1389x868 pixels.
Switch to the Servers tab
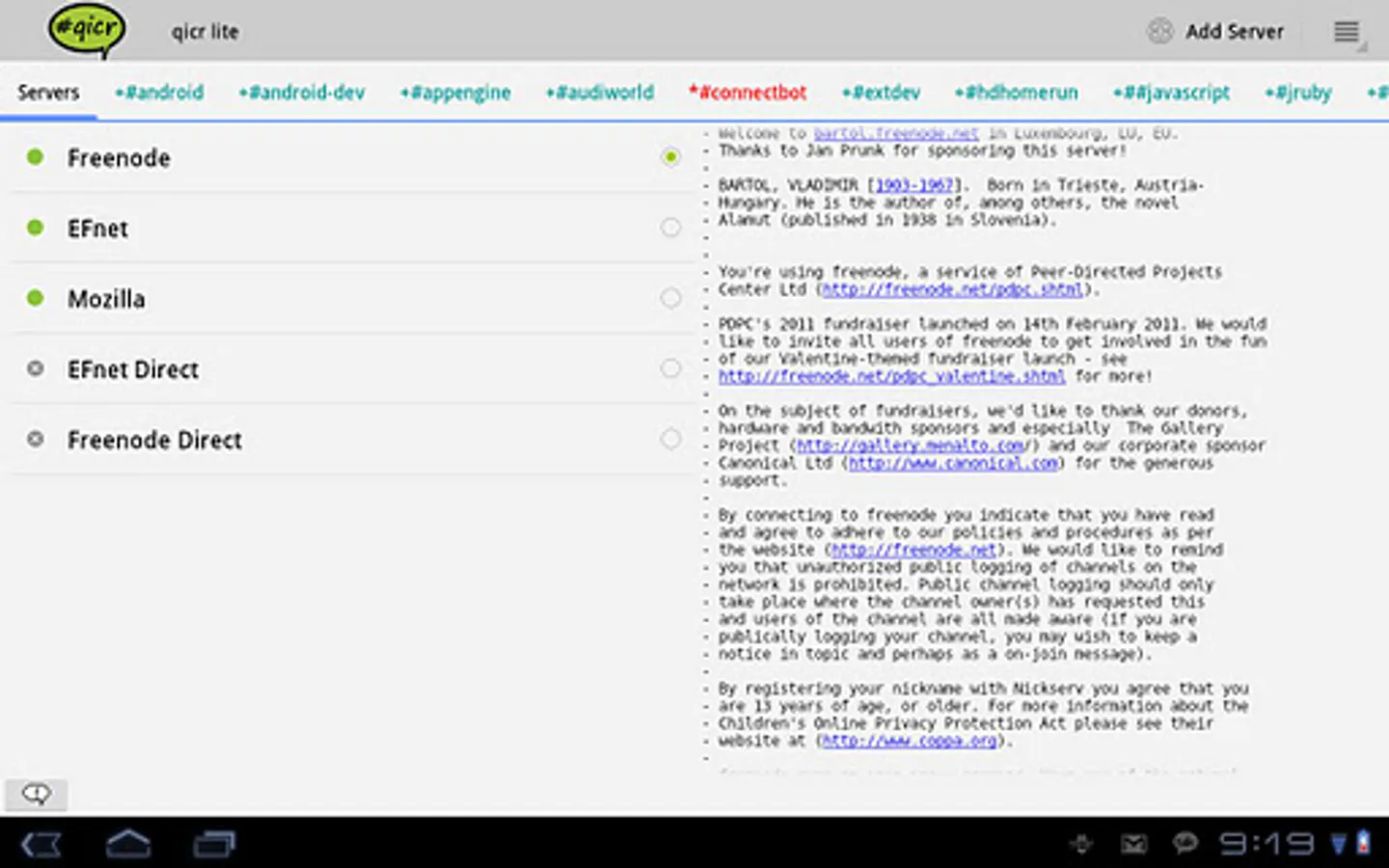tap(48, 93)
